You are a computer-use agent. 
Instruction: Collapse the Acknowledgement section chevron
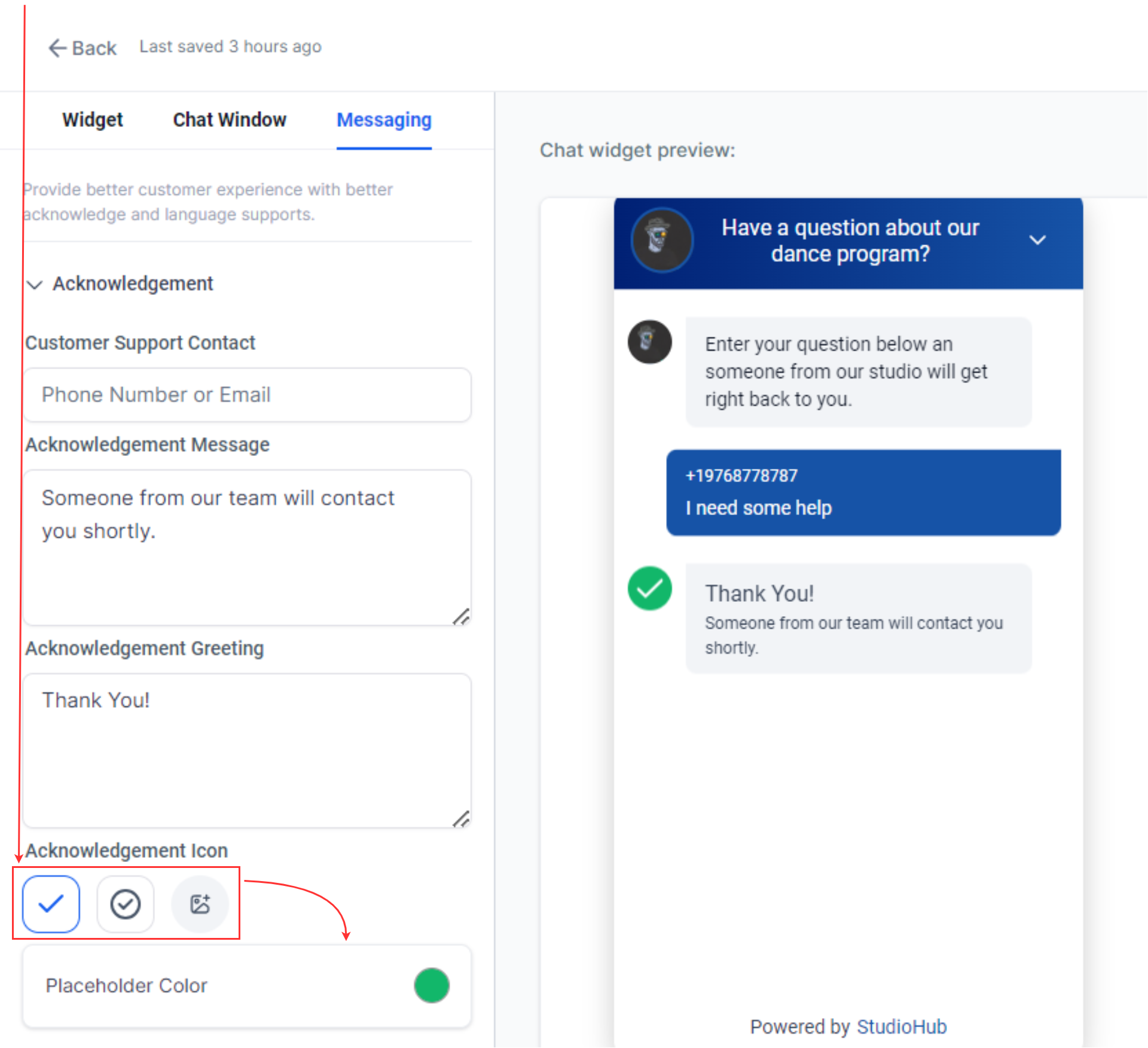(x=35, y=285)
